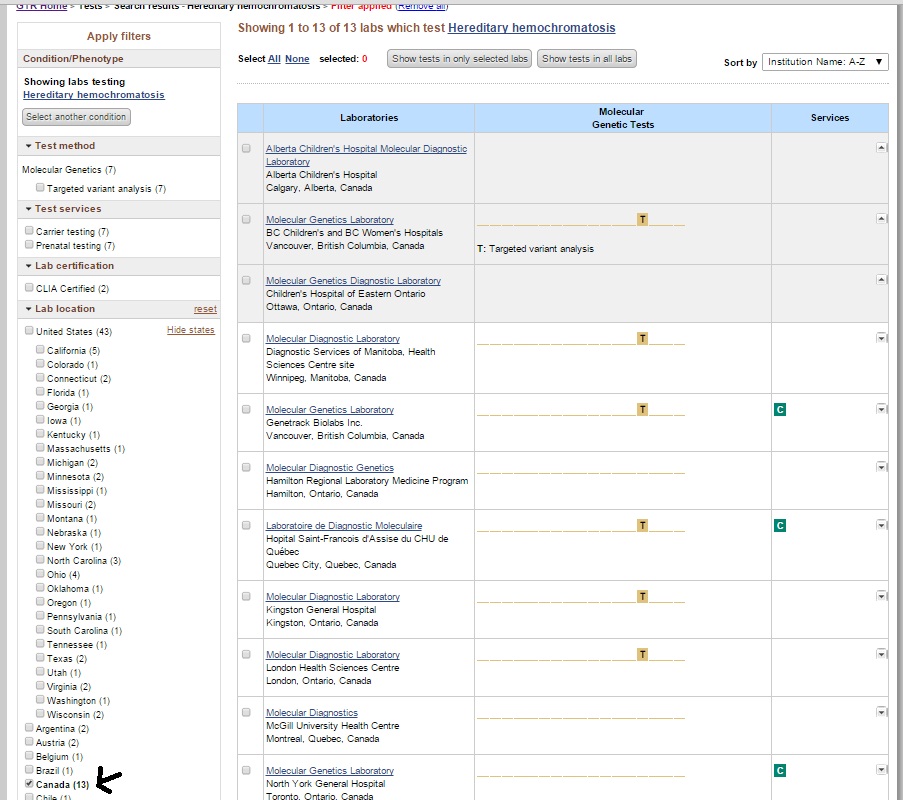This screenshot has width=903, height=800.
Task: Collapse the Test services filter section
Action: pos(28,209)
